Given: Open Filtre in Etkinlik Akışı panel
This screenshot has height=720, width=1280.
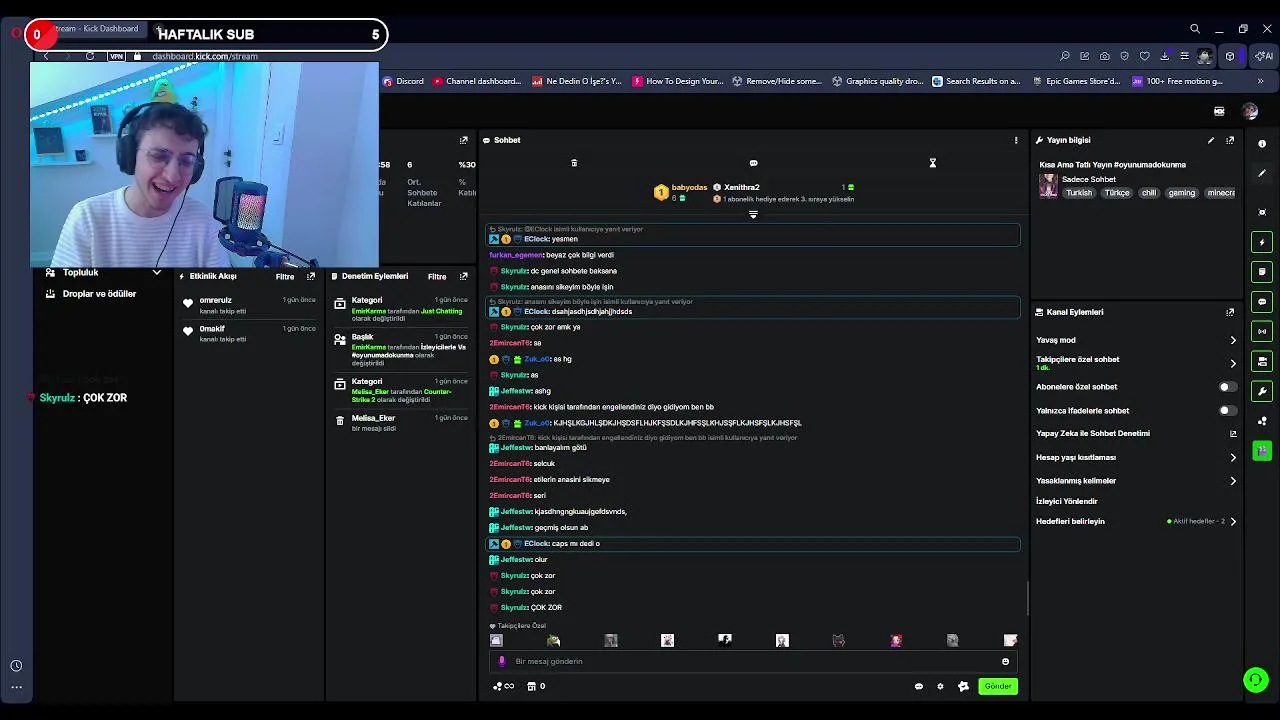Looking at the screenshot, I should (x=285, y=277).
